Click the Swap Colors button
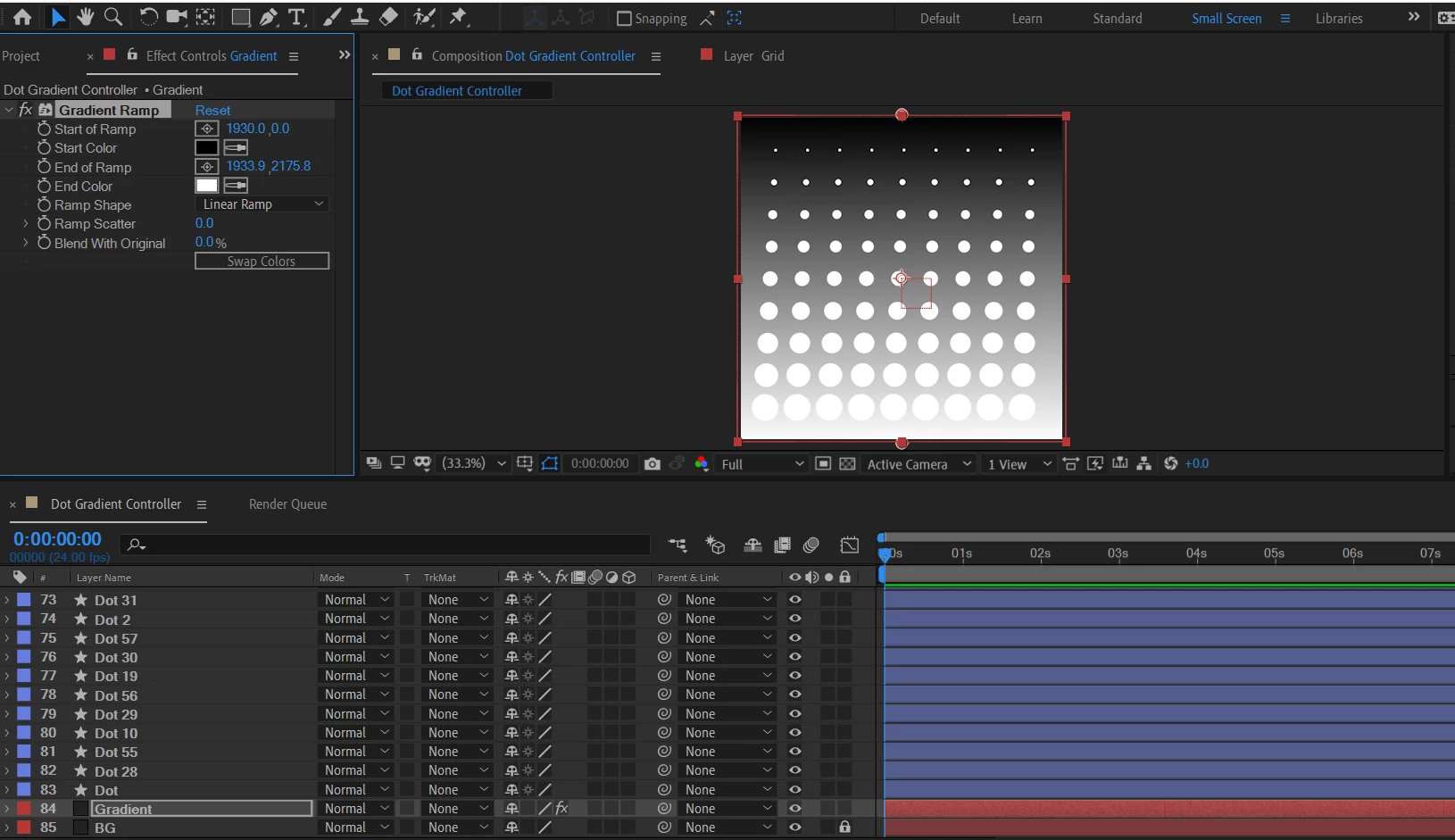 (262, 262)
